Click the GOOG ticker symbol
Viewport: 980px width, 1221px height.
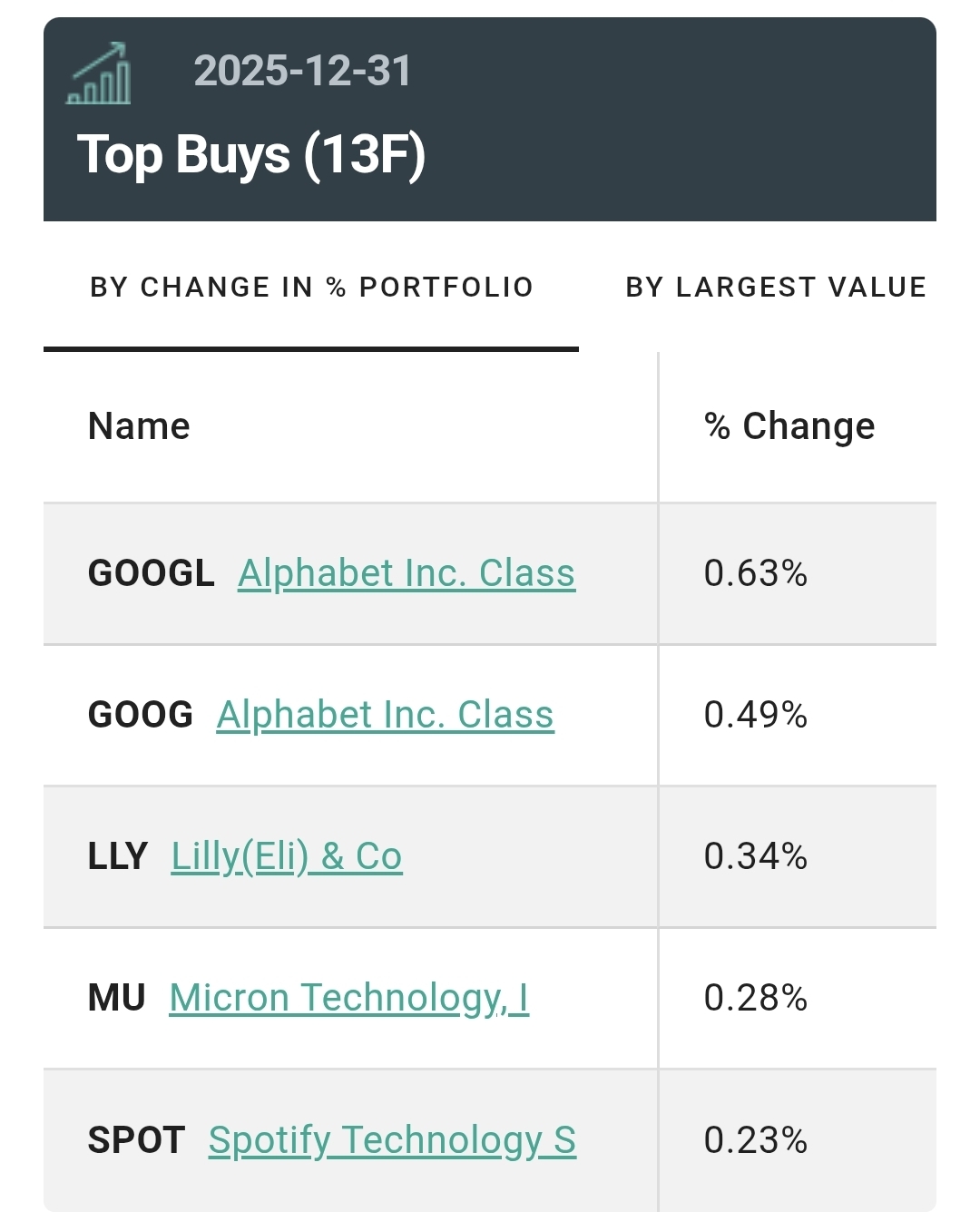click(141, 715)
